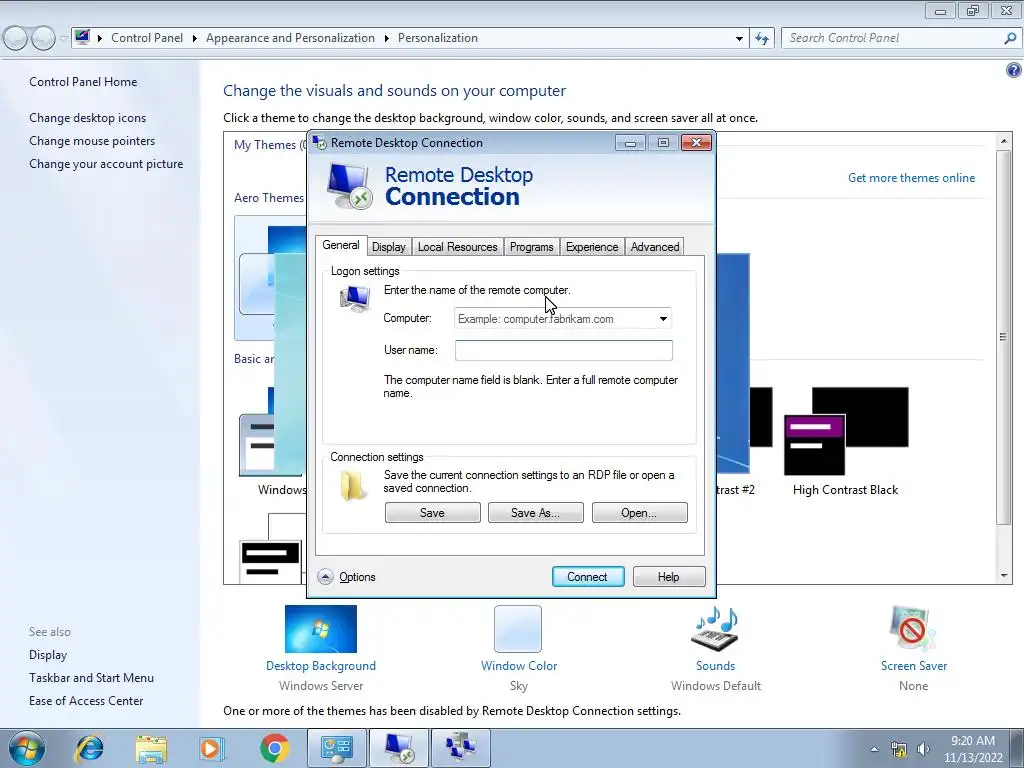The width and height of the screenshot is (1024, 768).
Task: Expand the Appearance and Personalization breadcrumb arrow
Action: pos(387,39)
